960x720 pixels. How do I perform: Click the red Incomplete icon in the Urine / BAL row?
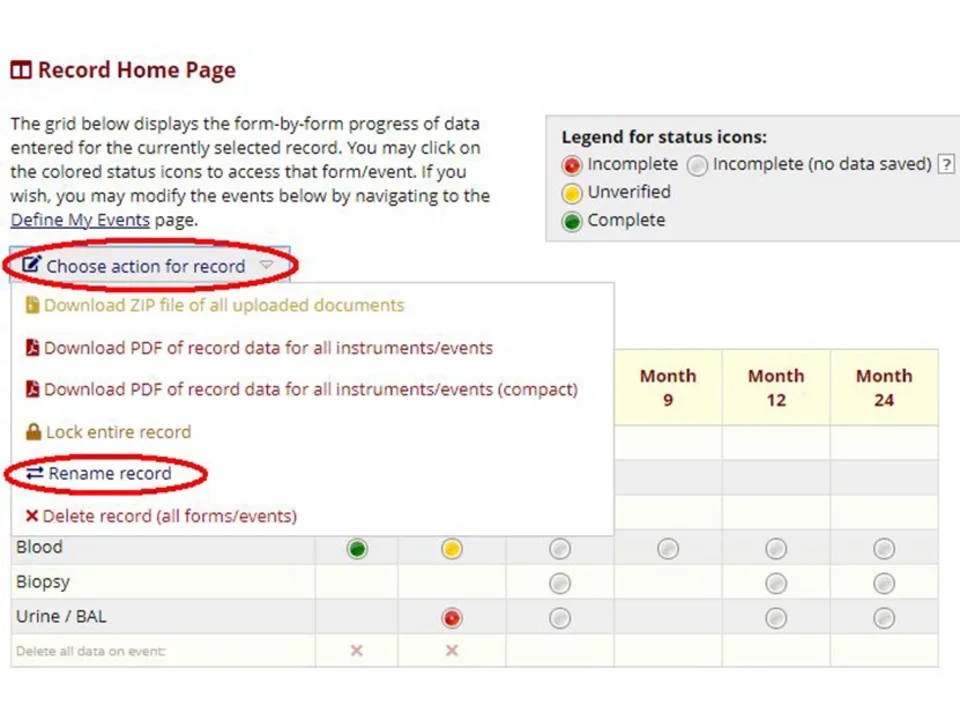[451, 618]
